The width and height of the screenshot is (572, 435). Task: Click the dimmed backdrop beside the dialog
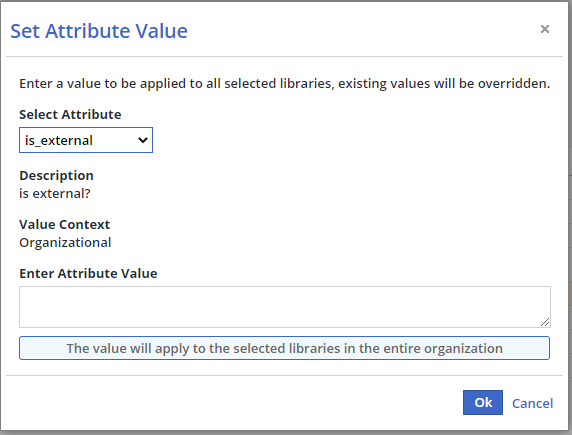pyautogui.click(x=569, y=219)
